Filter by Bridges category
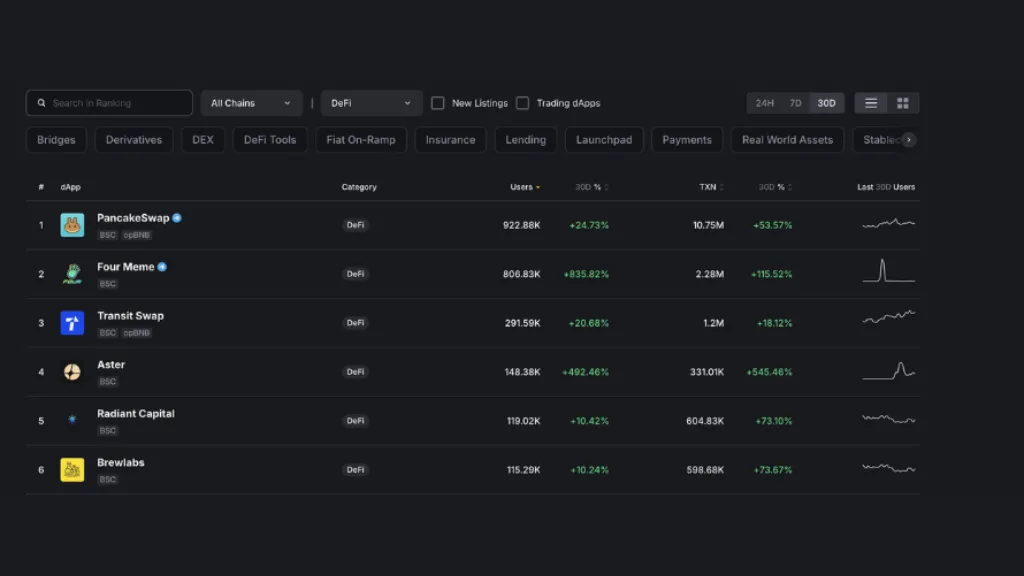 click(56, 140)
